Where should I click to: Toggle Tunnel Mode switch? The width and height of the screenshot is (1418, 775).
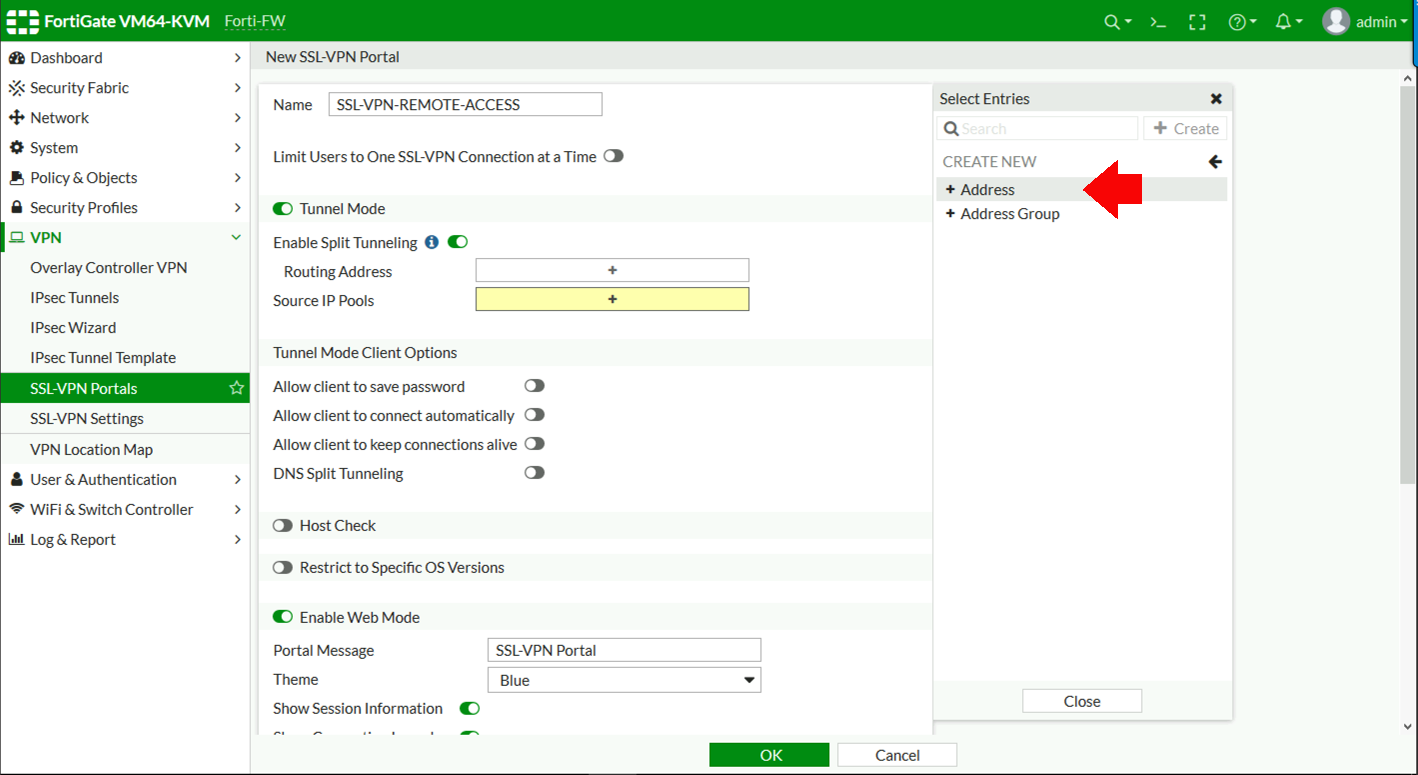(283, 209)
